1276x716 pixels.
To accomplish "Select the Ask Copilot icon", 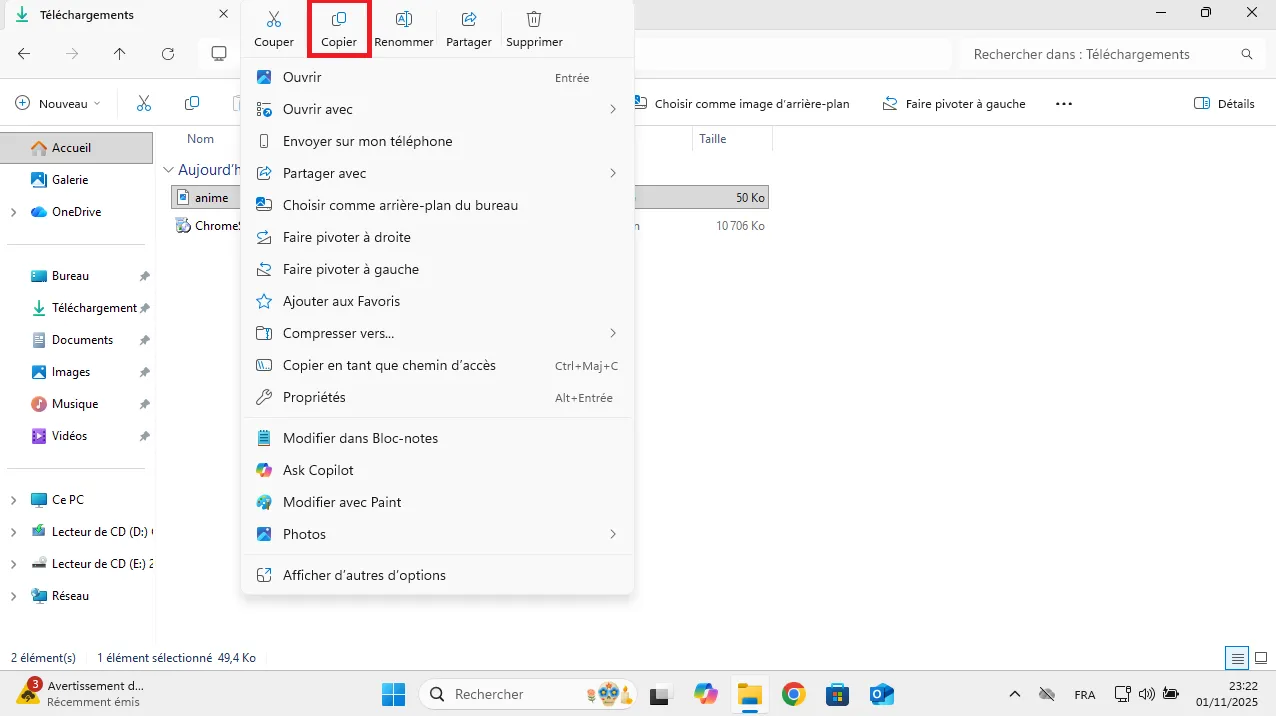I will tap(263, 470).
